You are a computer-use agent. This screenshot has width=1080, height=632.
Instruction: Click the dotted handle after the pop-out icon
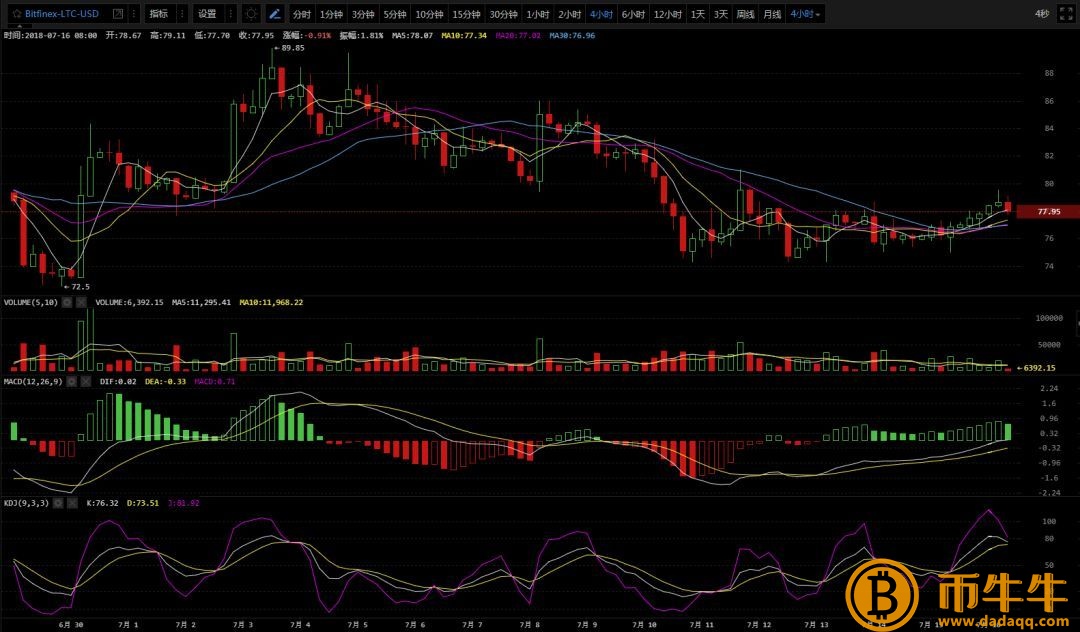[134, 14]
